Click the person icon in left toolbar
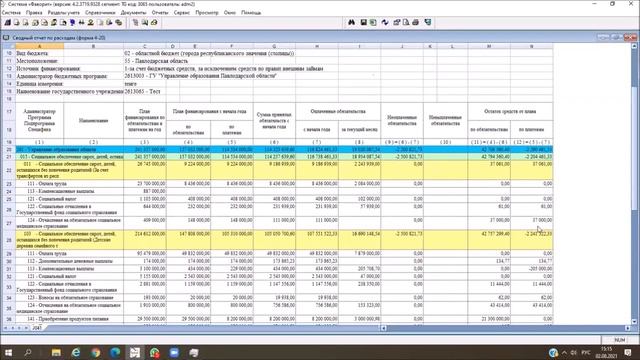640x360 pixels. tap(91, 22)
